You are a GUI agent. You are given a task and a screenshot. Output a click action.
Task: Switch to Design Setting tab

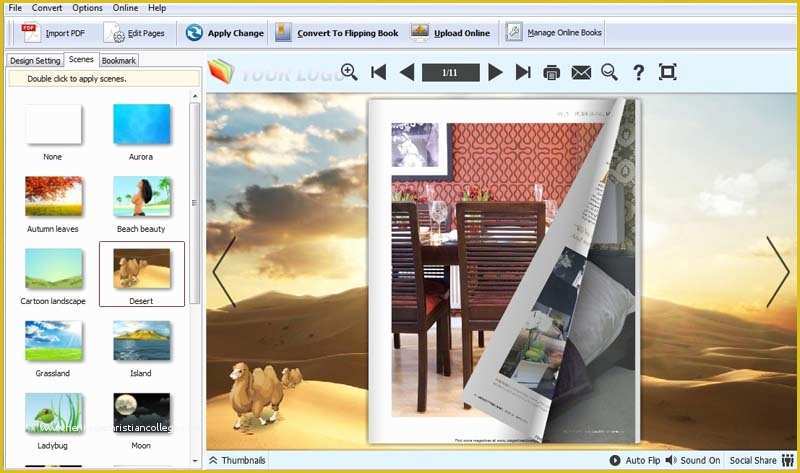pyautogui.click(x=35, y=61)
